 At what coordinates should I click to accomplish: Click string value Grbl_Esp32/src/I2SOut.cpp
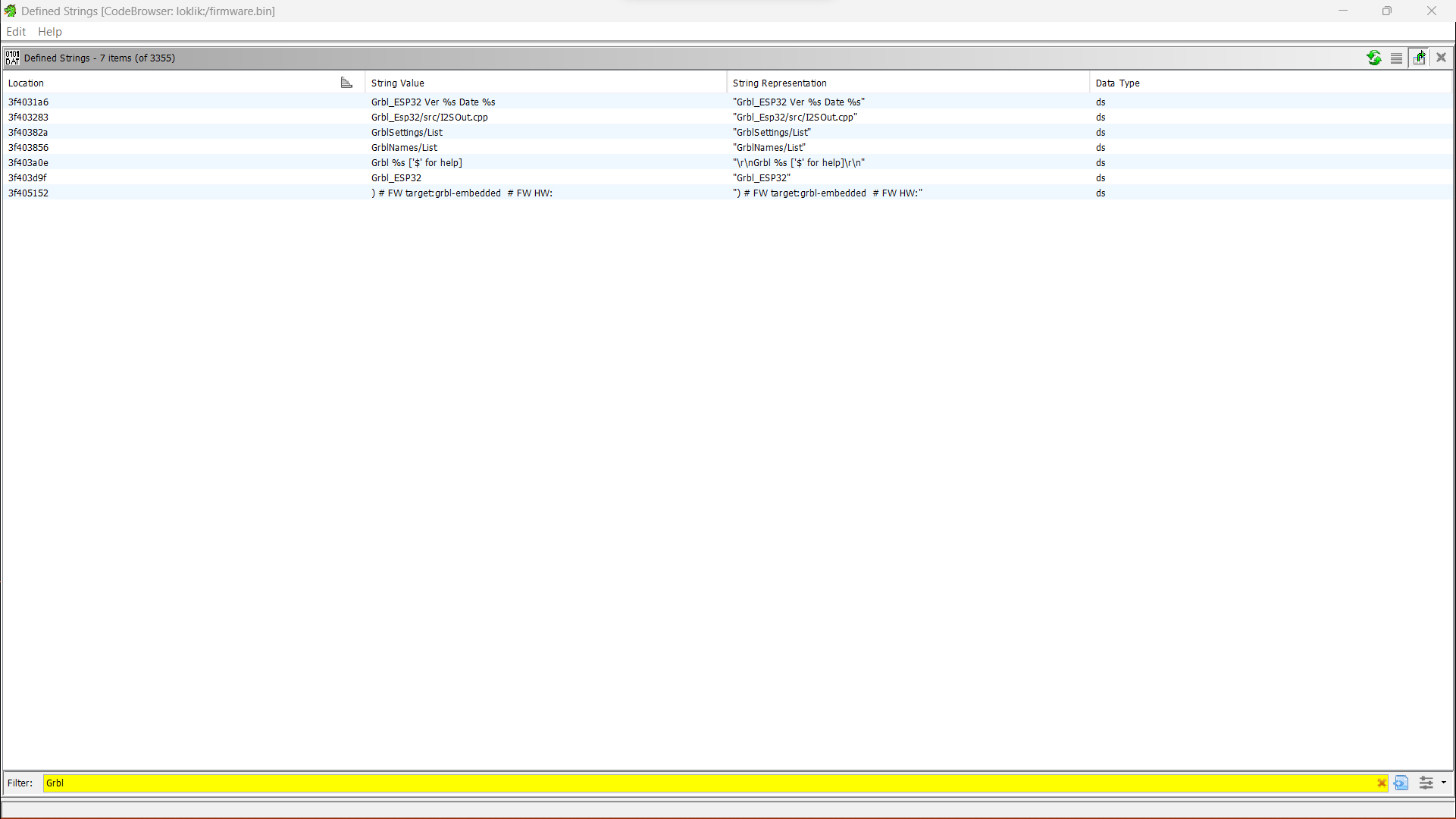click(x=430, y=117)
